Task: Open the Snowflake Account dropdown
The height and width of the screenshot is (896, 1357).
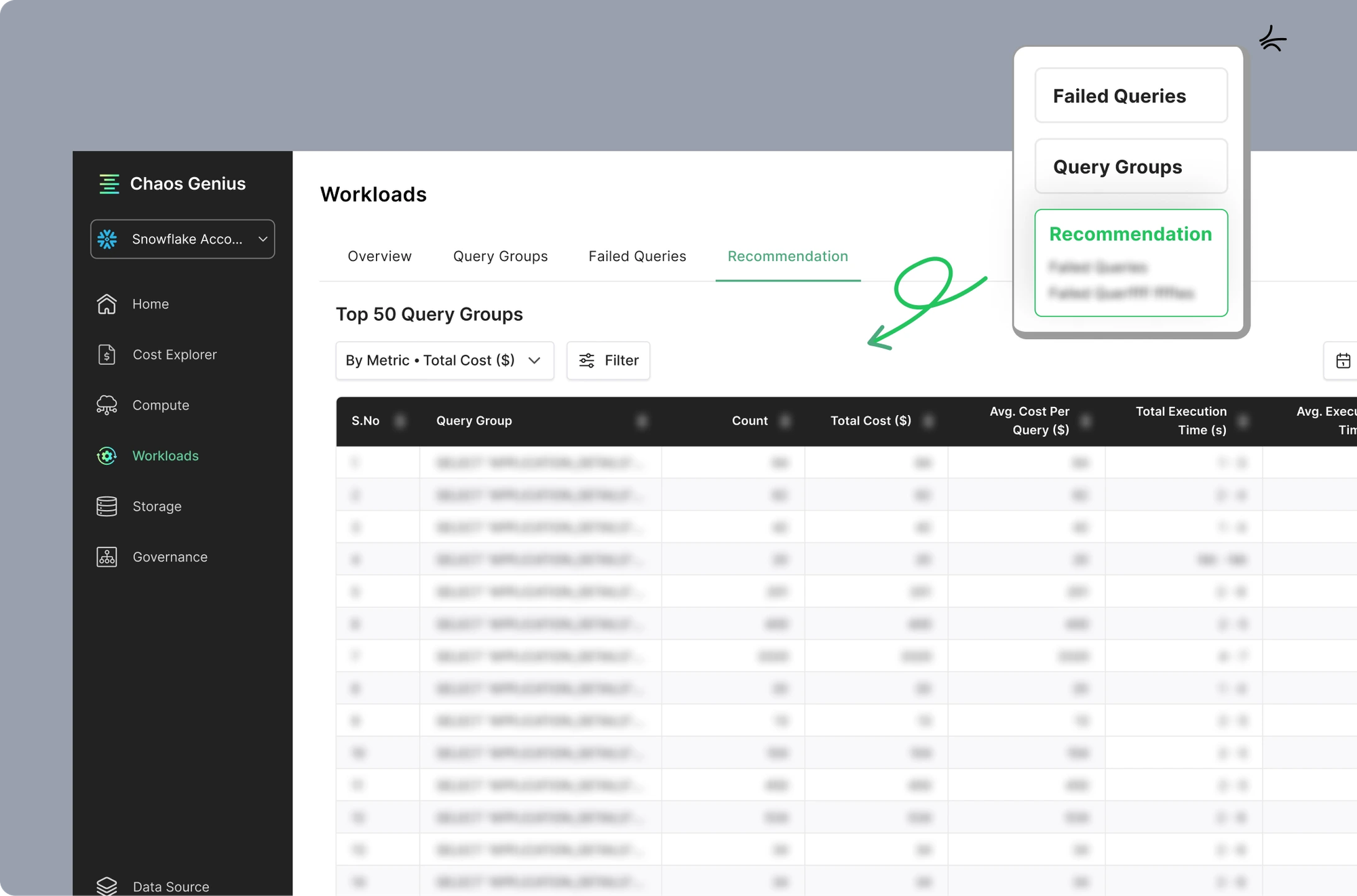Action: click(182, 239)
